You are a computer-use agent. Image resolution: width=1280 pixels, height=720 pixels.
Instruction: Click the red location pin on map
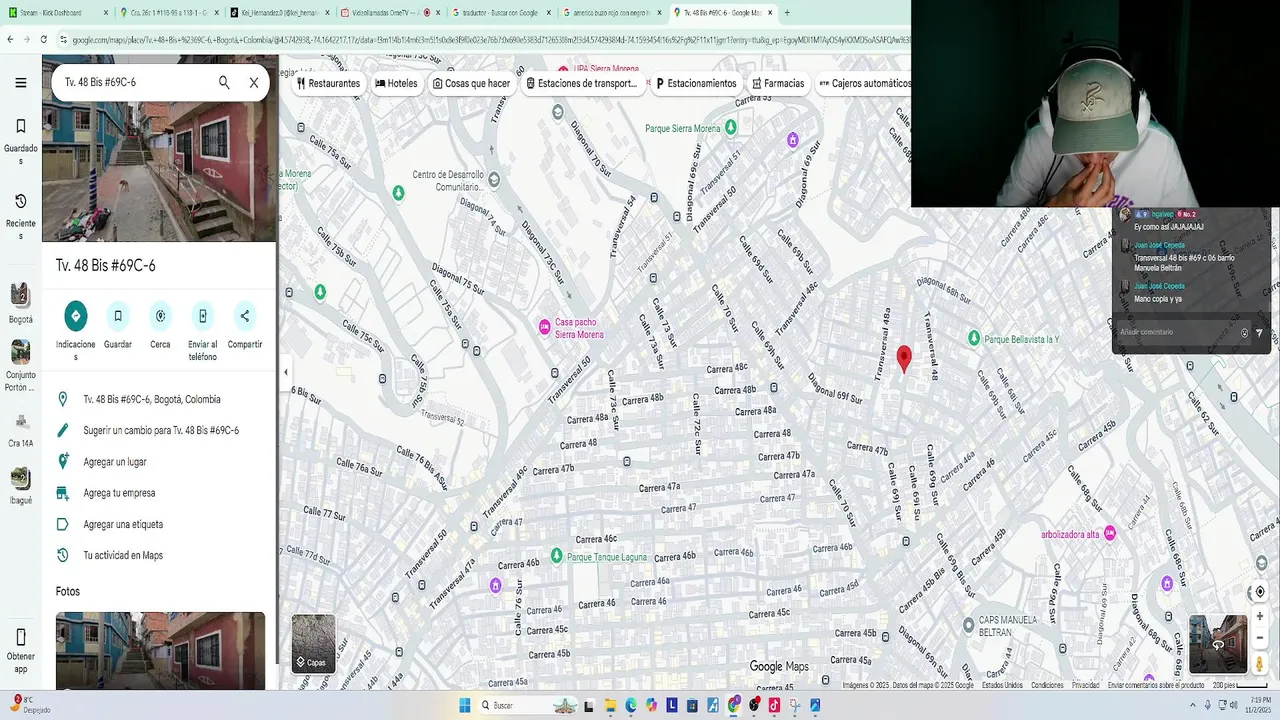pyautogui.click(x=904, y=358)
